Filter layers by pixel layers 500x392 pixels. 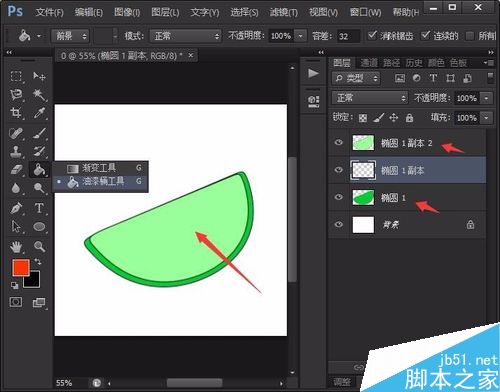point(400,78)
